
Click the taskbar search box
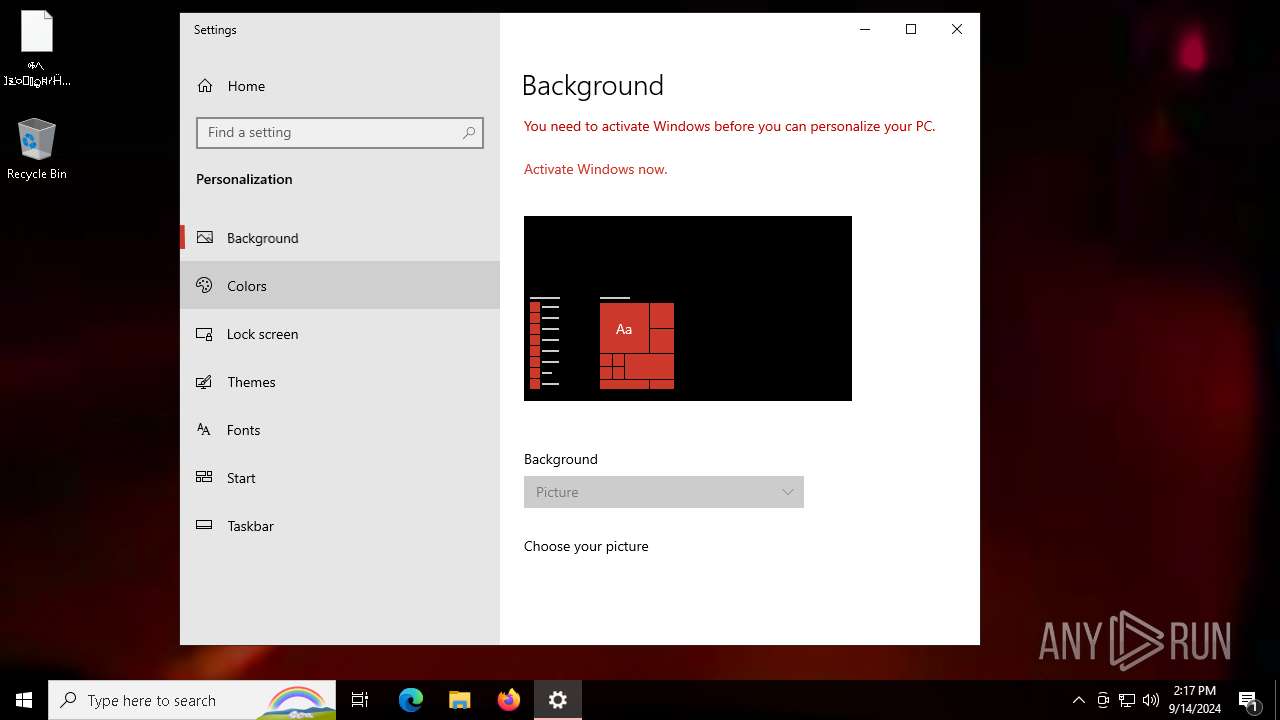click(x=194, y=700)
